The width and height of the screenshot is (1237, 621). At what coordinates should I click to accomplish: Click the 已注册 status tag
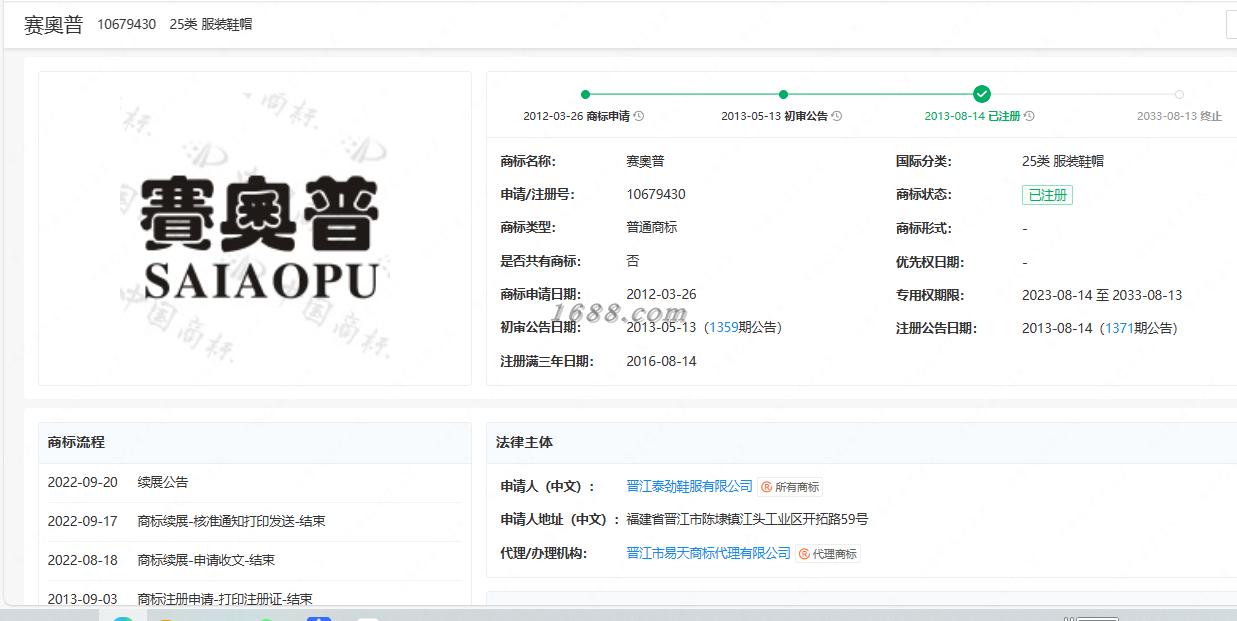(1047, 195)
